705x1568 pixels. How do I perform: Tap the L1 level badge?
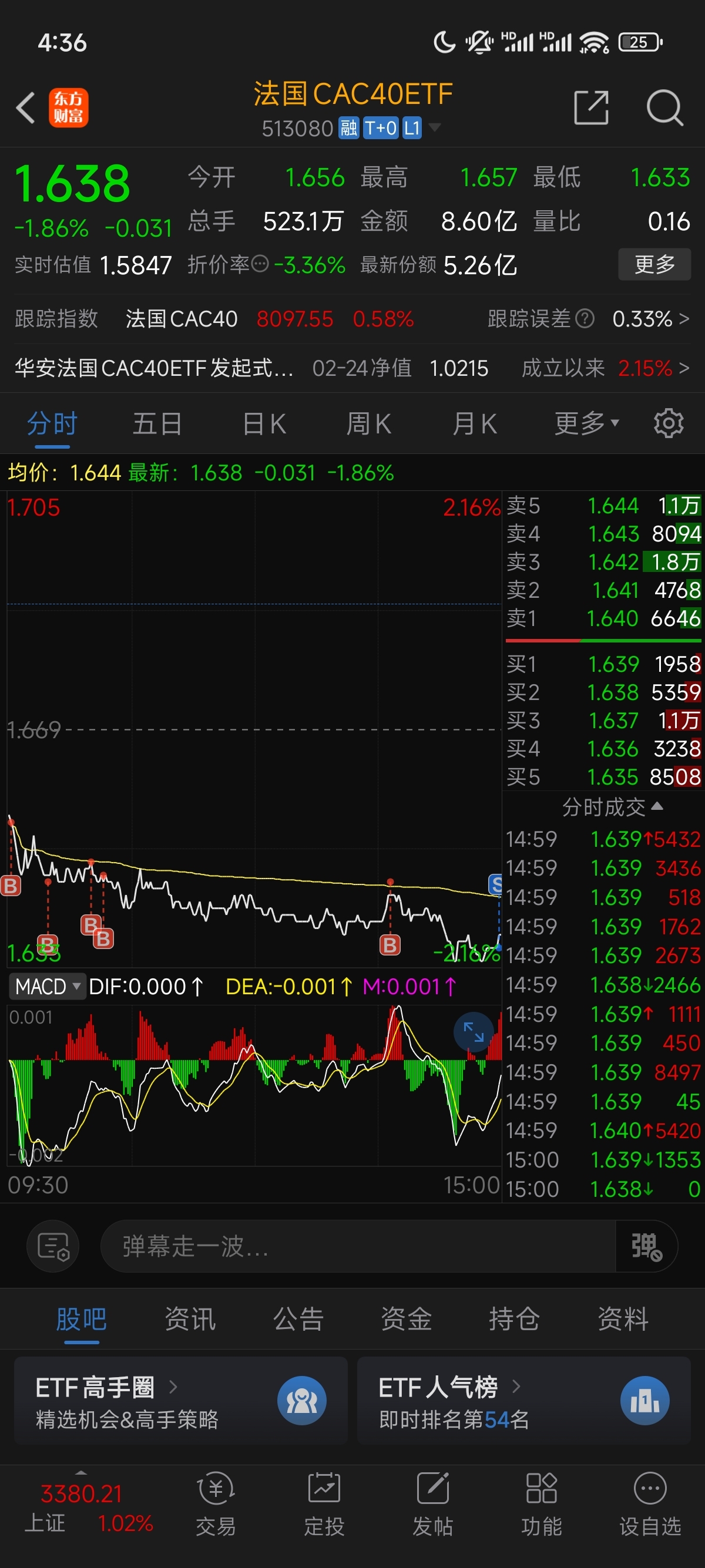click(412, 129)
